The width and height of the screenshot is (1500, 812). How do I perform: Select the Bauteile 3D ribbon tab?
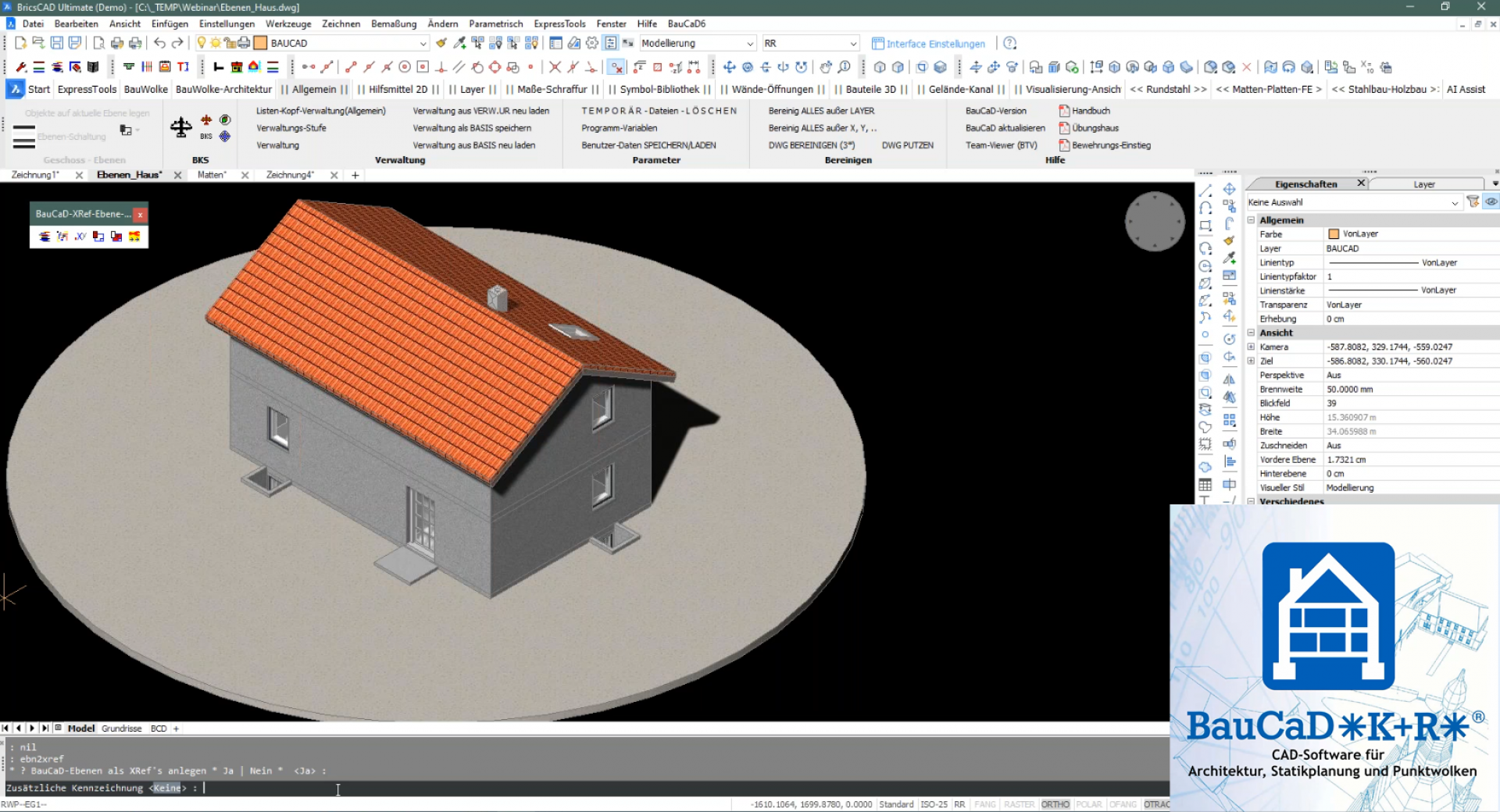point(871,89)
